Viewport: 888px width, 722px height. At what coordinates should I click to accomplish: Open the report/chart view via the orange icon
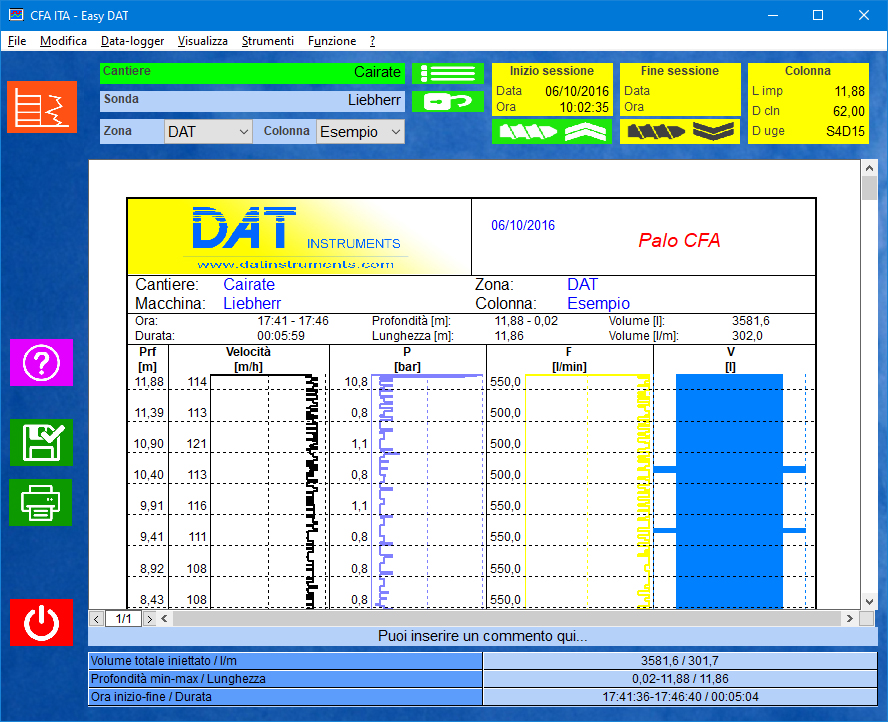click(x=41, y=106)
